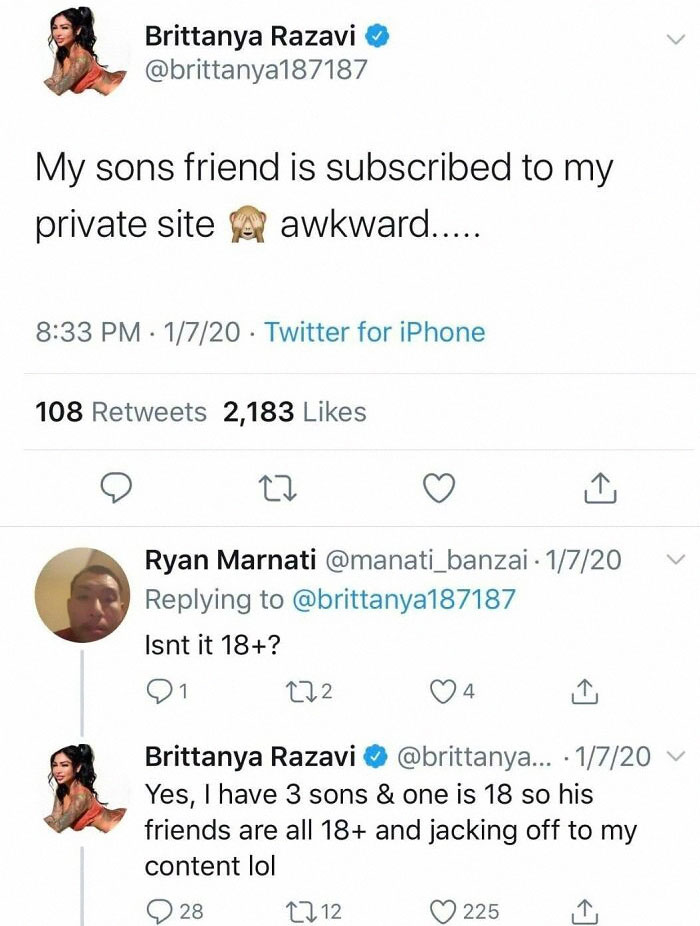Like the main tweet
700x926 pixels.
pyautogui.click(x=438, y=488)
